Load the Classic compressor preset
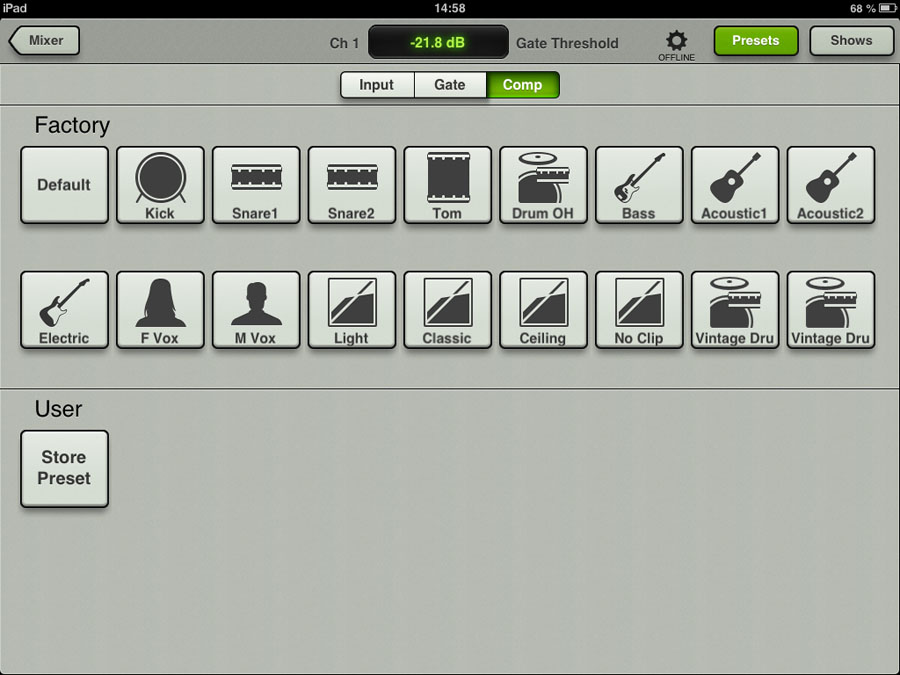This screenshot has height=675, width=900. 448,310
